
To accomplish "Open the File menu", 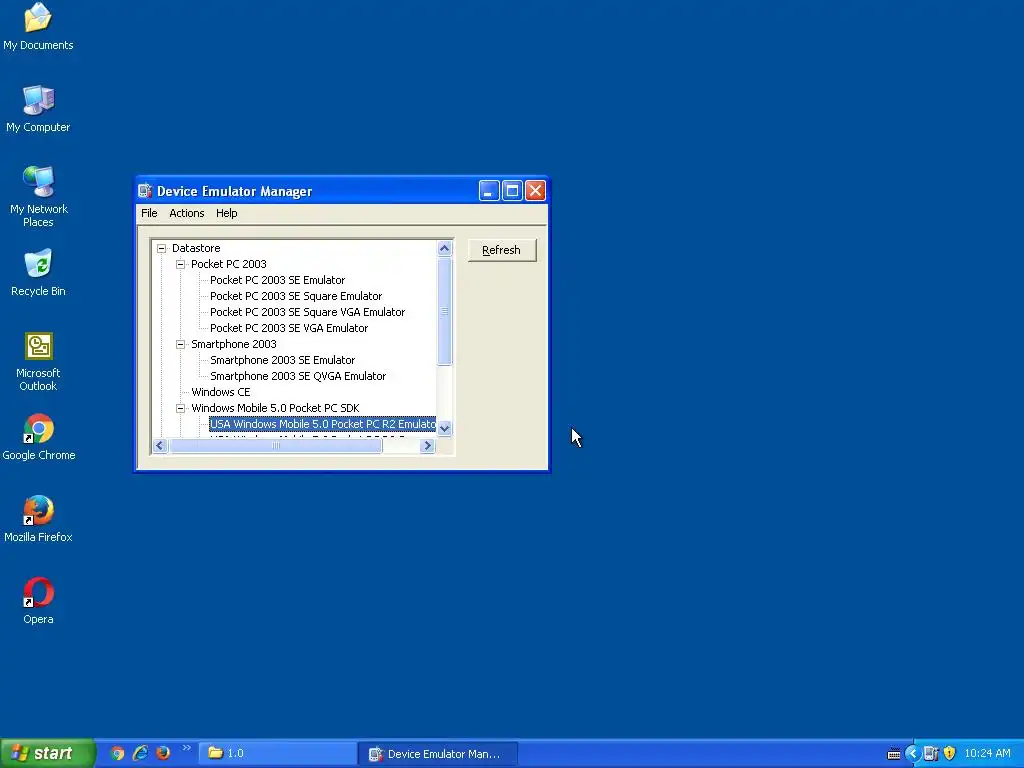I will click(149, 213).
